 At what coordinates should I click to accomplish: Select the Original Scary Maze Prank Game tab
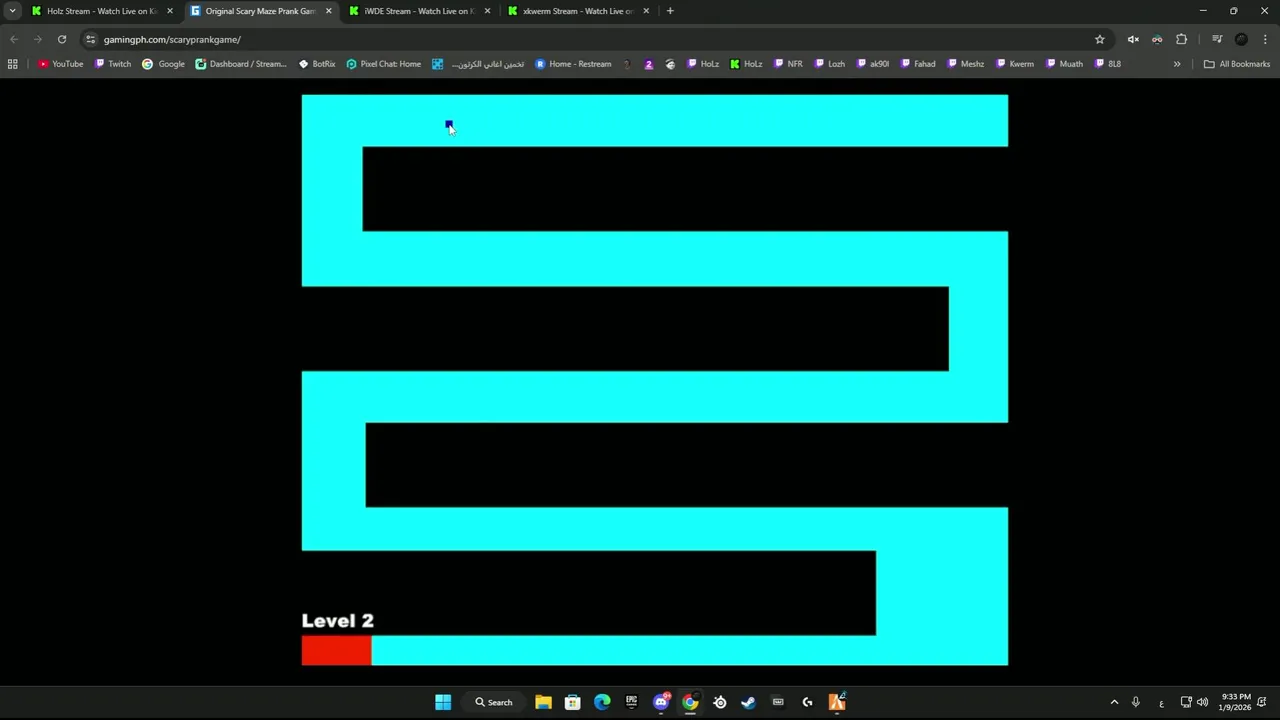262,11
